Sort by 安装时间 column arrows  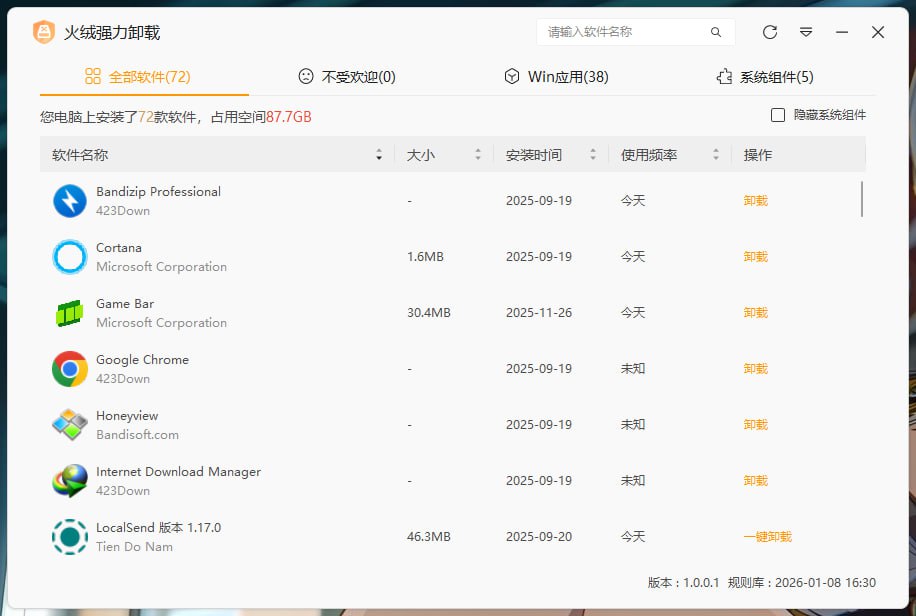pyautogui.click(x=593, y=155)
